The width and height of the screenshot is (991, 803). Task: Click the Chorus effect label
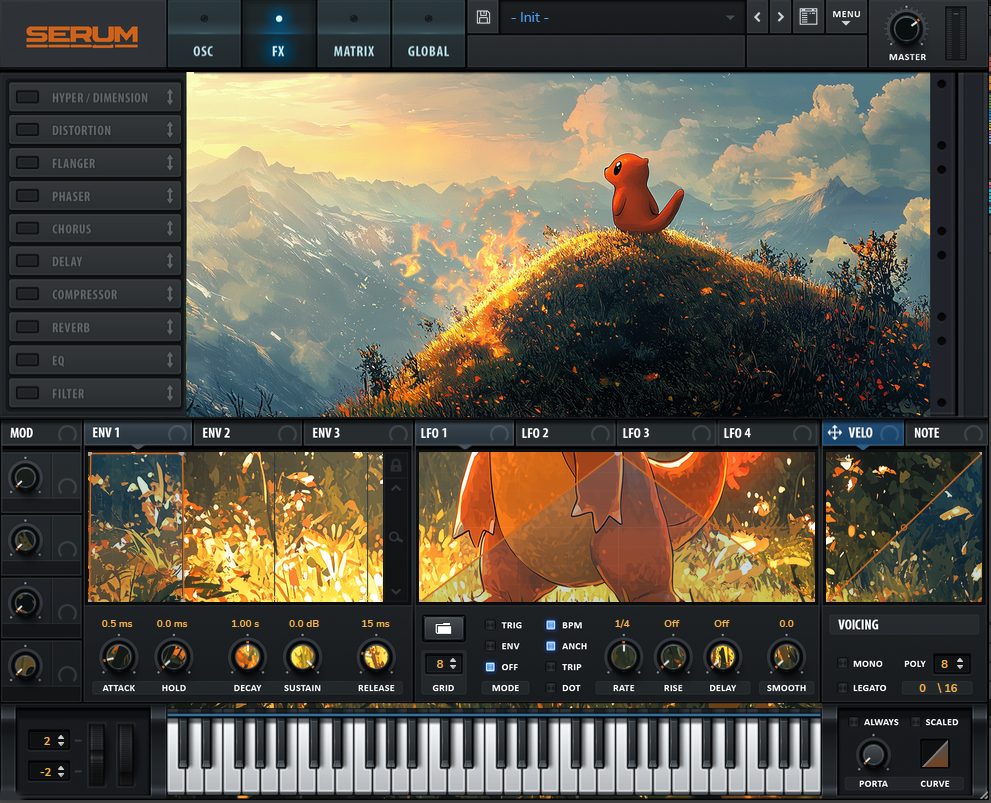tap(71, 229)
